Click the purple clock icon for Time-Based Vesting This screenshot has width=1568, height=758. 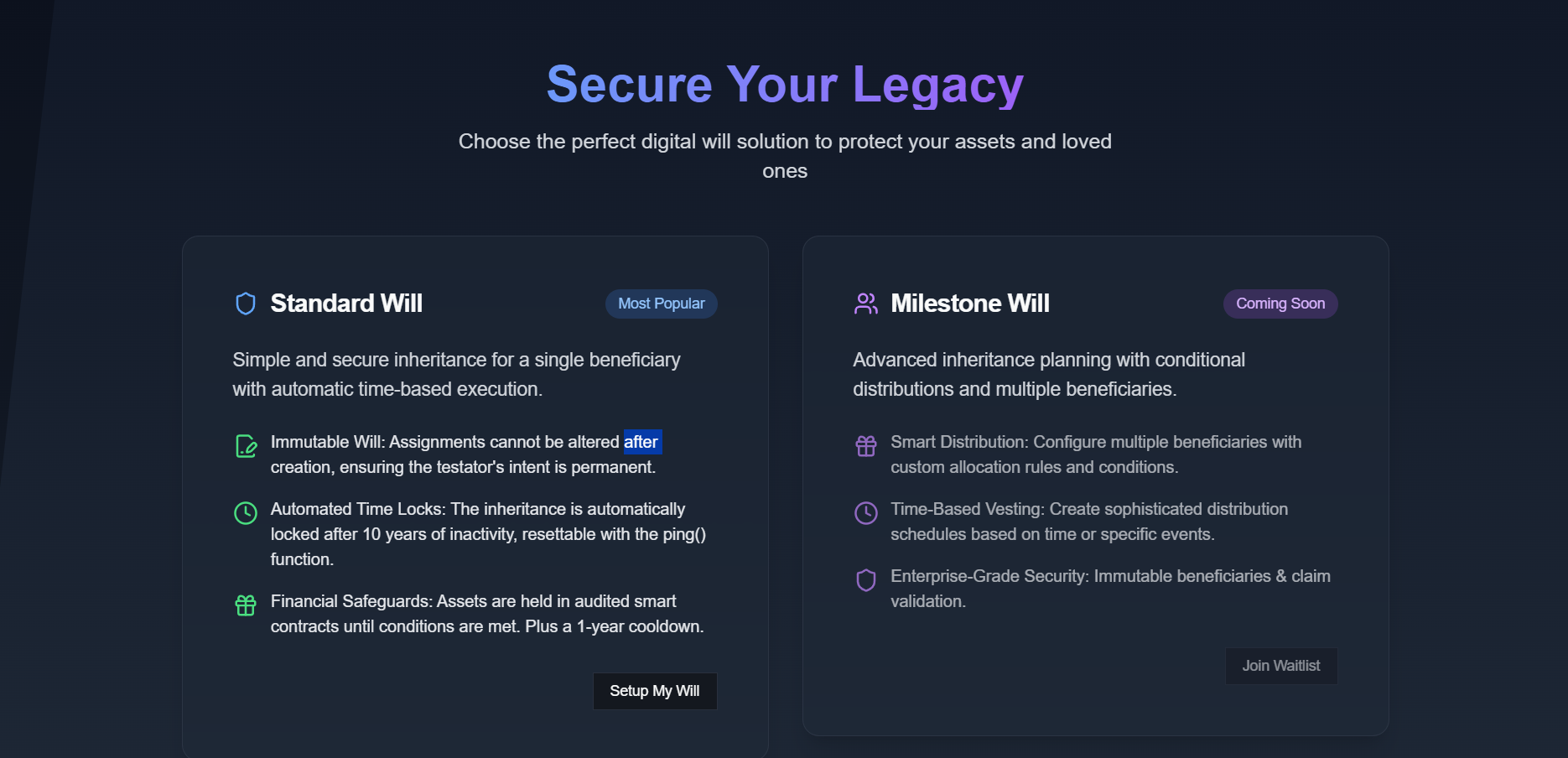[x=866, y=513]
